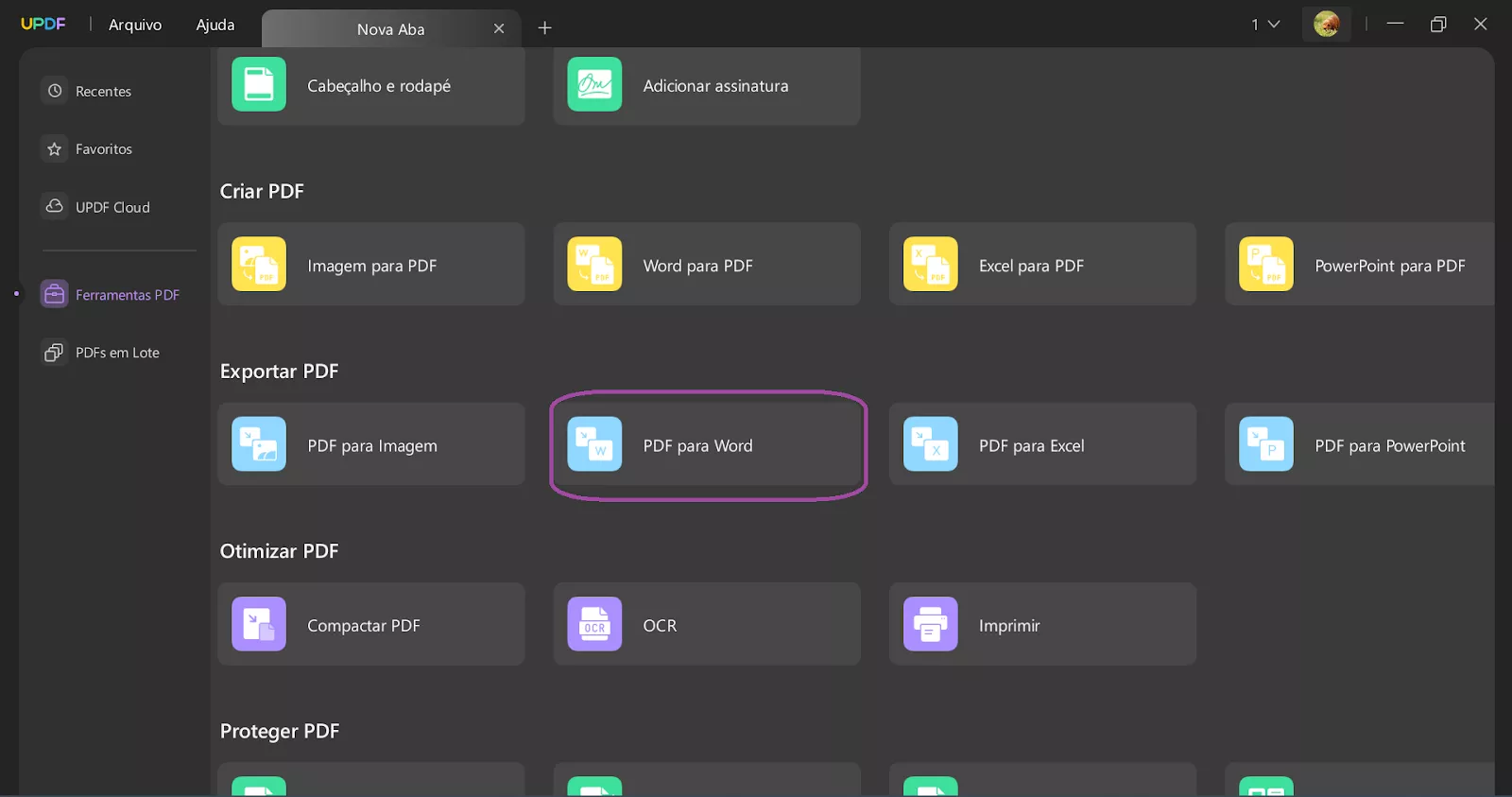Screen dimensions: 1512x797
Task: Open the Recentes clock icon
Action: click(55, 91)
